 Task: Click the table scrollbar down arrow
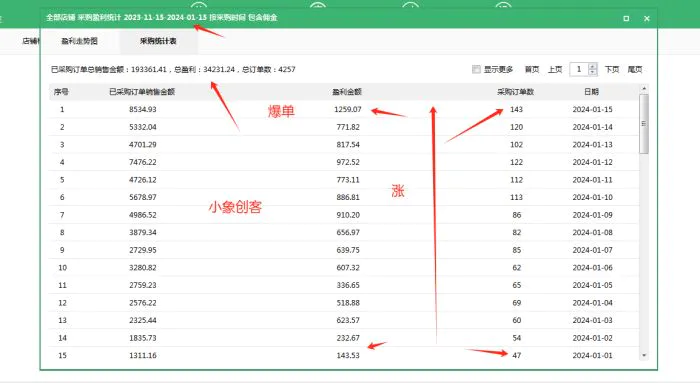tap(644, 355)
